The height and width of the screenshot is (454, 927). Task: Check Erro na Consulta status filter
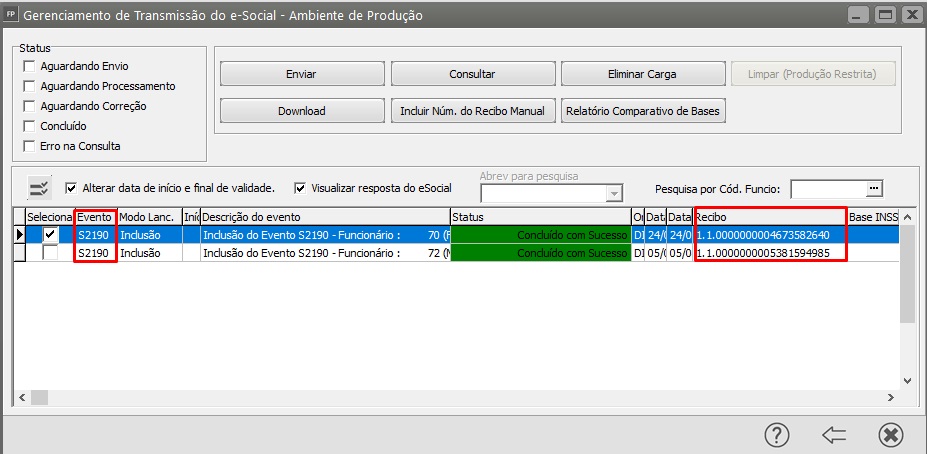[x=29, y=146]
